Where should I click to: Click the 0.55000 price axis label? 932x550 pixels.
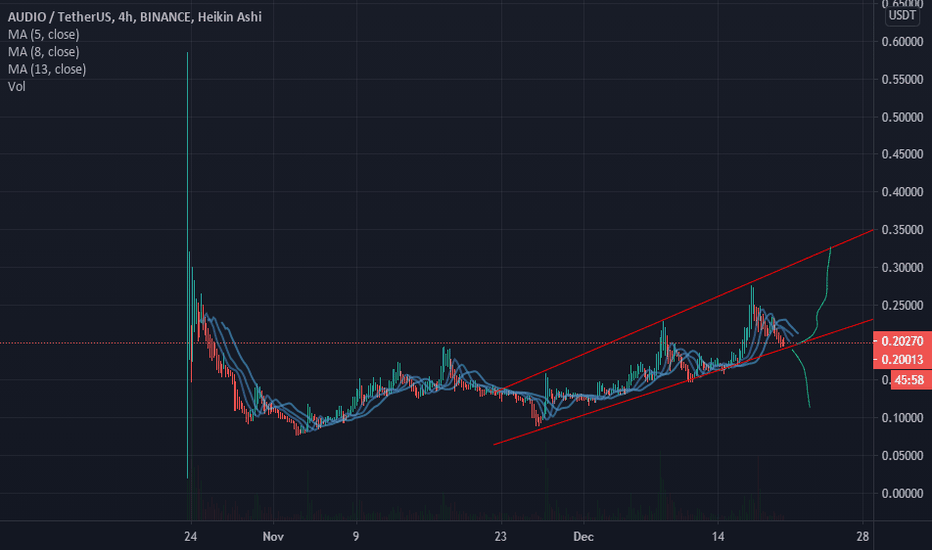pyautogui.click(x=902, y=79)
